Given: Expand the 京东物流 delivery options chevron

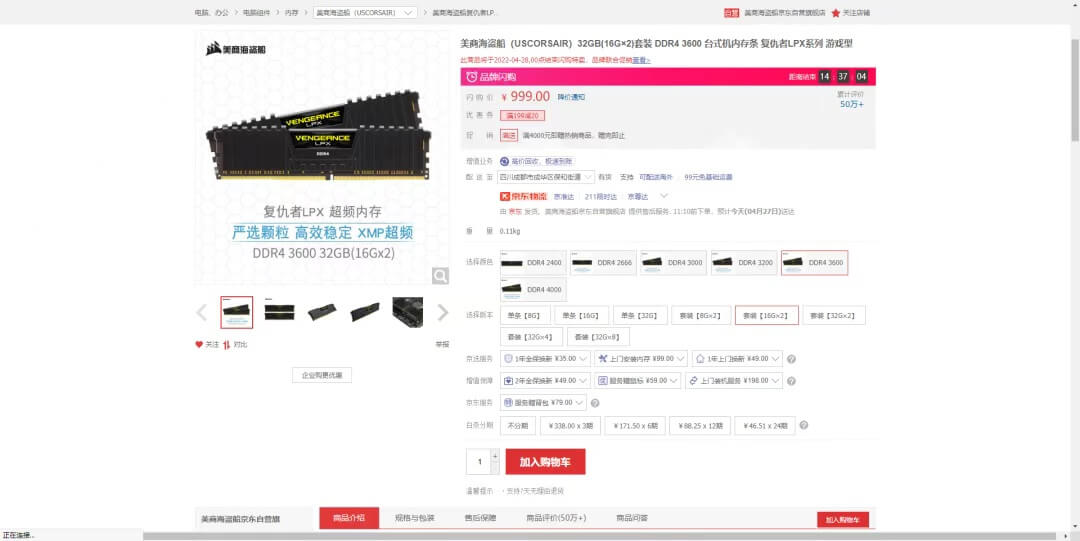Looking at the screenshot, I should [x=664, y=196].
